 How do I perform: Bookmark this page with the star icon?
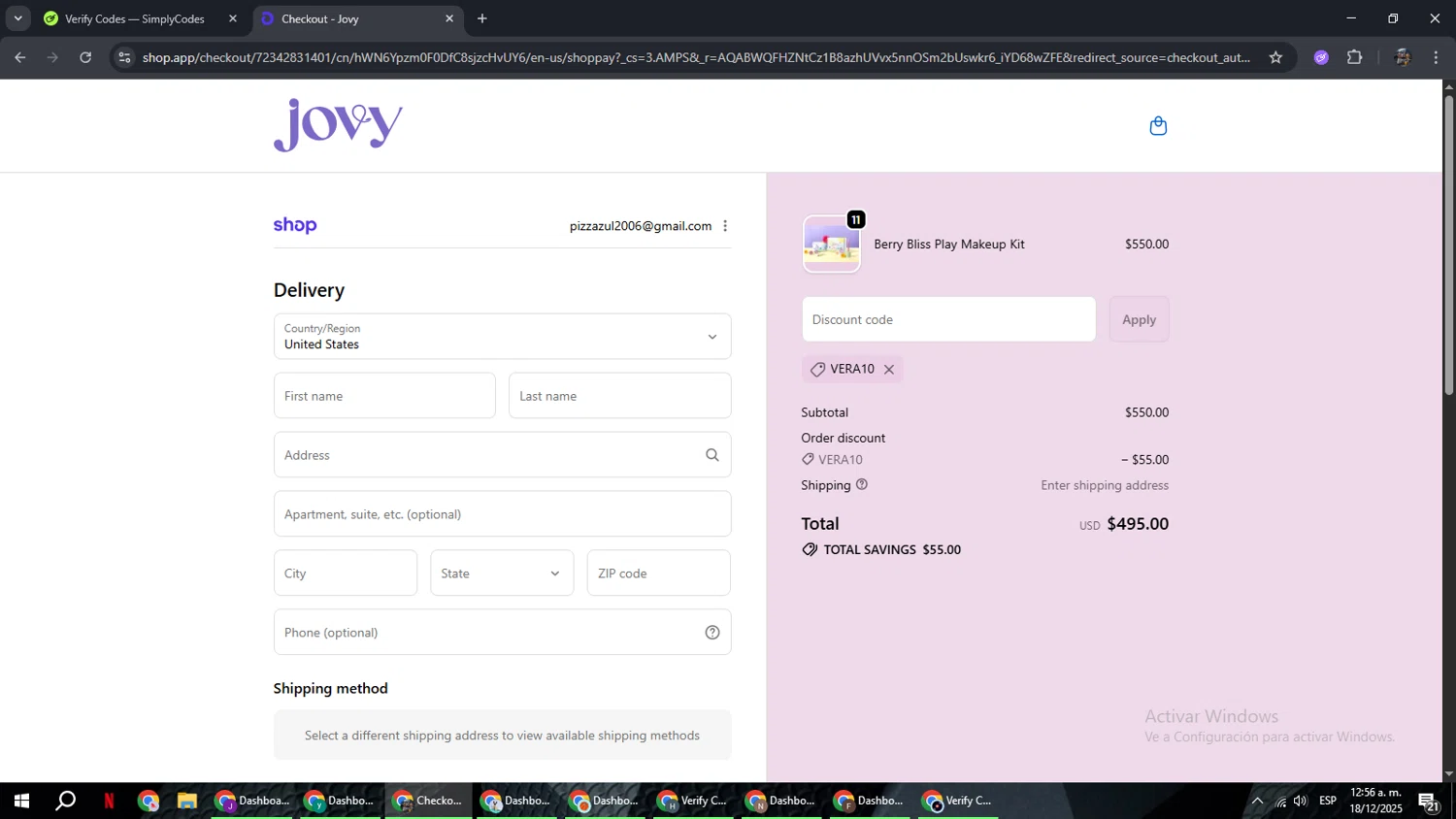click(1275, 57)
